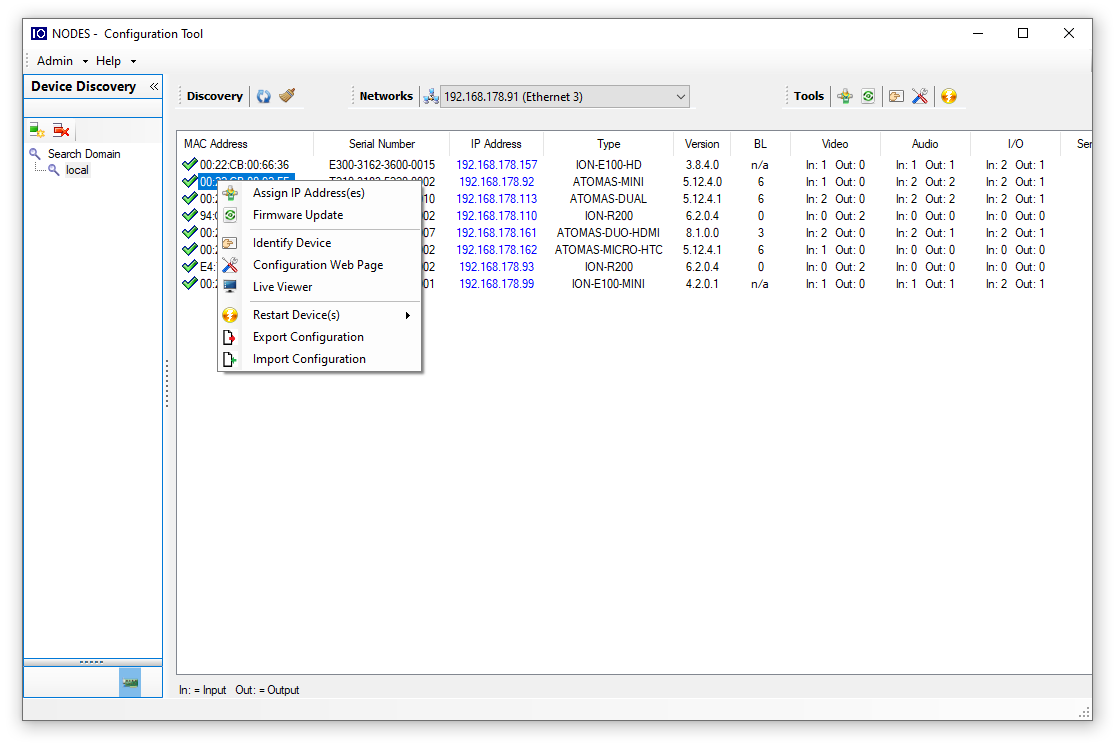The width and height of the screenshot is (1117, 747).
Task: Select the Assign IP Address tool icon in Tools
Action: coord(845,96)
